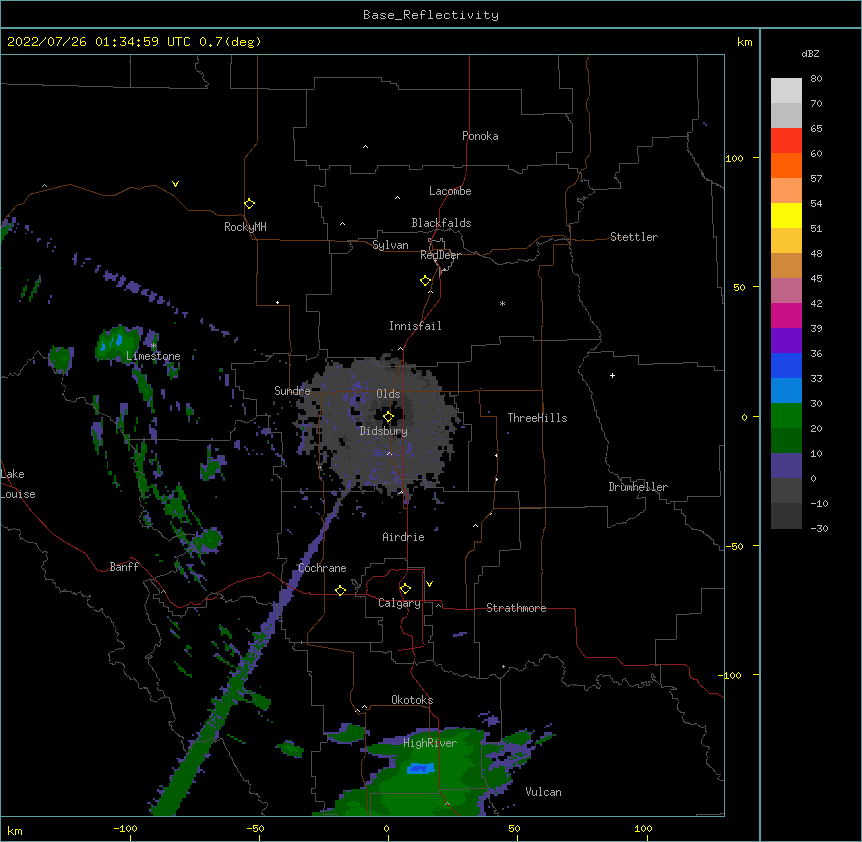Viewport: 862px width, 842px height.
Task: Pick the slate 0-10 dBZ legend swatch
Action: (x=786, y=466)
